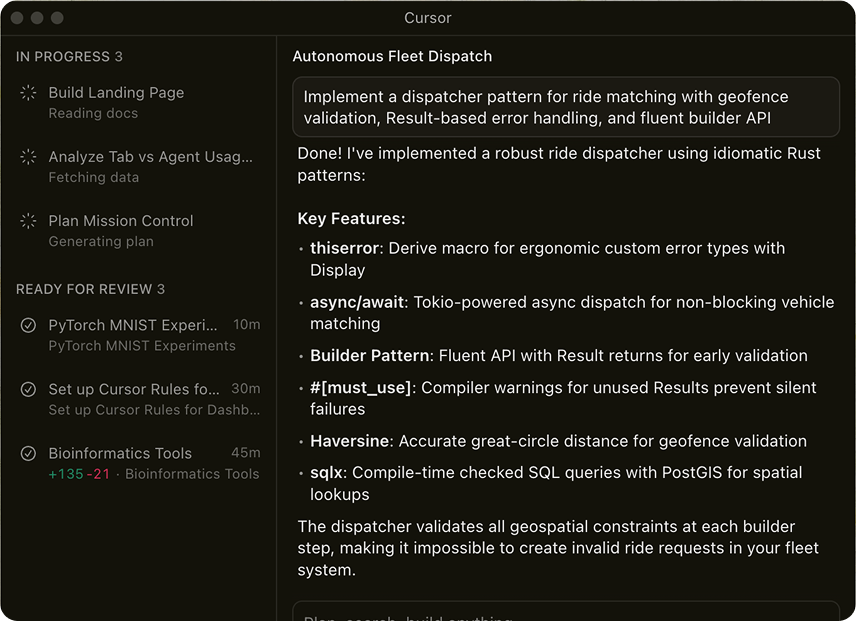This screenshot has width=856, height=621.
Task: Collapse the Ready for Review section header
Action: pyautogui.click(x=90, y=289)
